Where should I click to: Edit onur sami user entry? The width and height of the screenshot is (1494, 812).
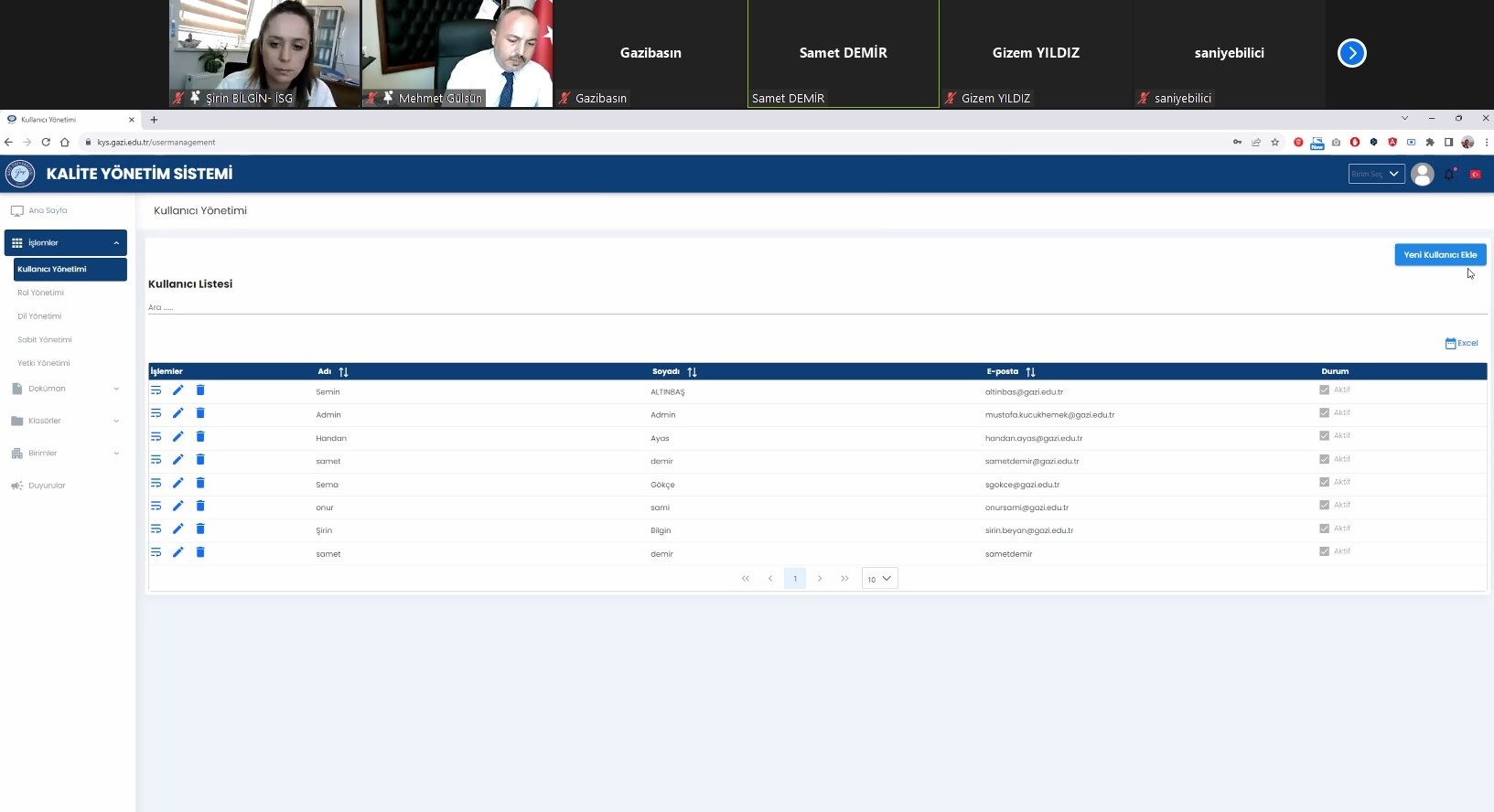click(177, 506)
